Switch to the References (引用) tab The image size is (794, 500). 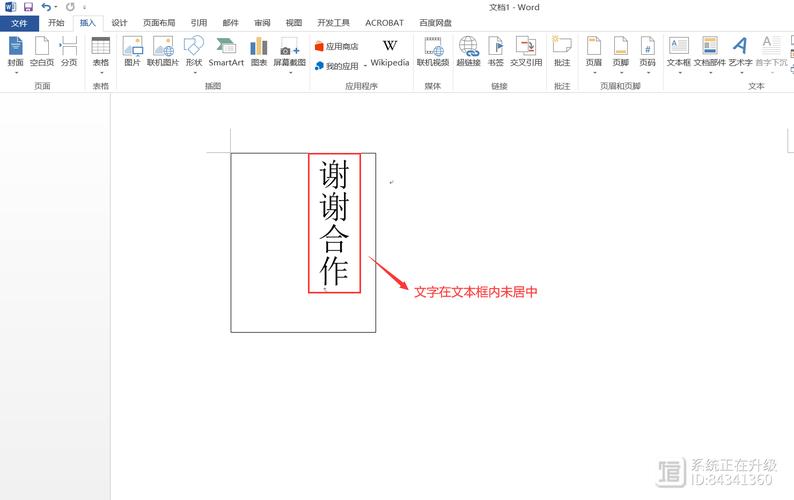click(x=199, y=23)
